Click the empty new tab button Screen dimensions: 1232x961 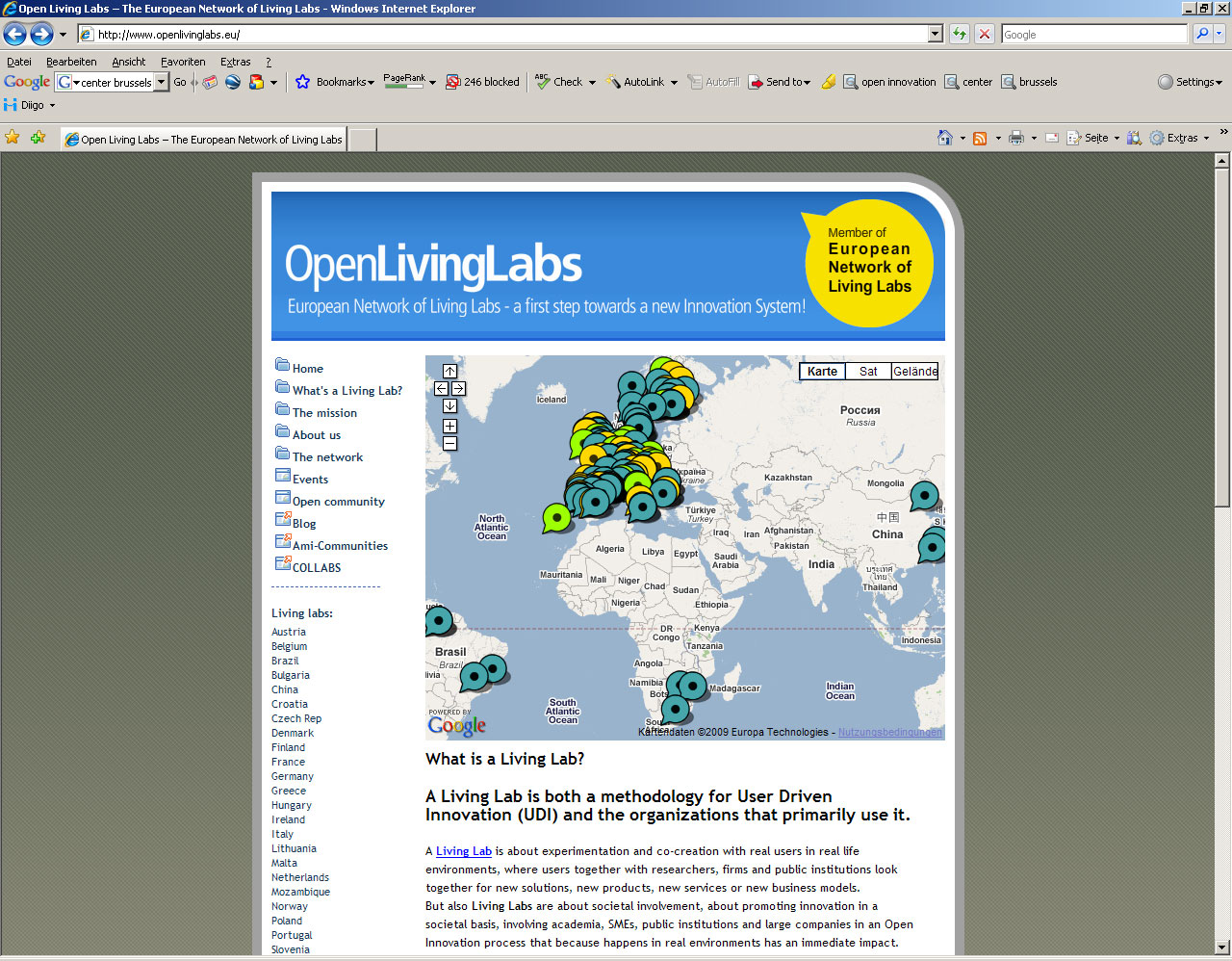[362, 139]
